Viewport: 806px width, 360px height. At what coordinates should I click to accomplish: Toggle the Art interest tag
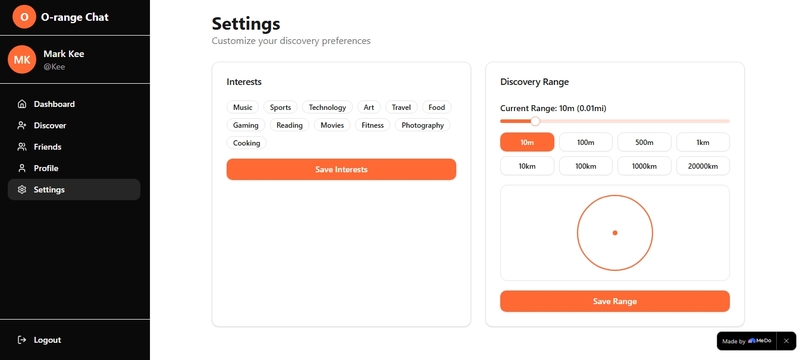(x=369, y=107)
